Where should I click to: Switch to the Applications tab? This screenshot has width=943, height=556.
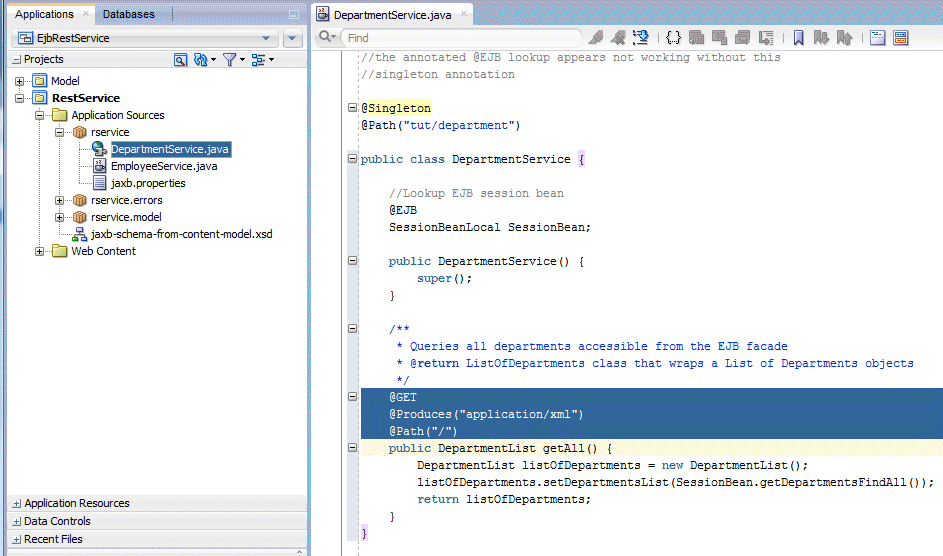pos(44,14)
